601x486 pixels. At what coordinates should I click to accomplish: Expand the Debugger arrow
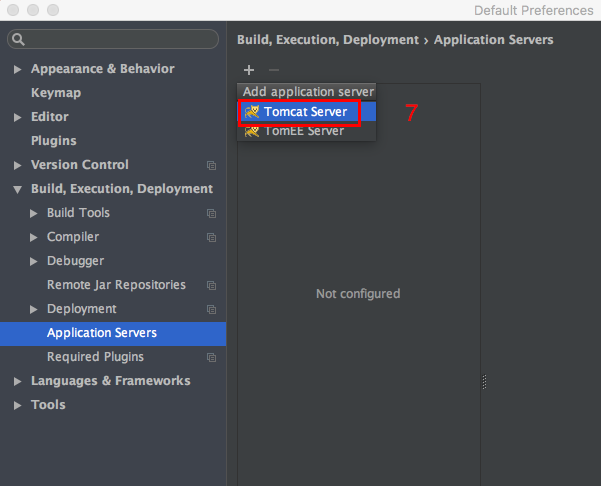click(33, 261)
